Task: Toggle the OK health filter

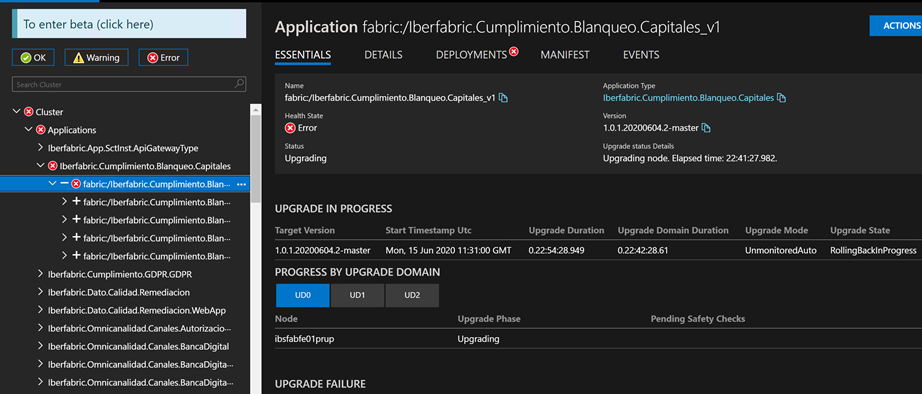Action: (33, 58)
